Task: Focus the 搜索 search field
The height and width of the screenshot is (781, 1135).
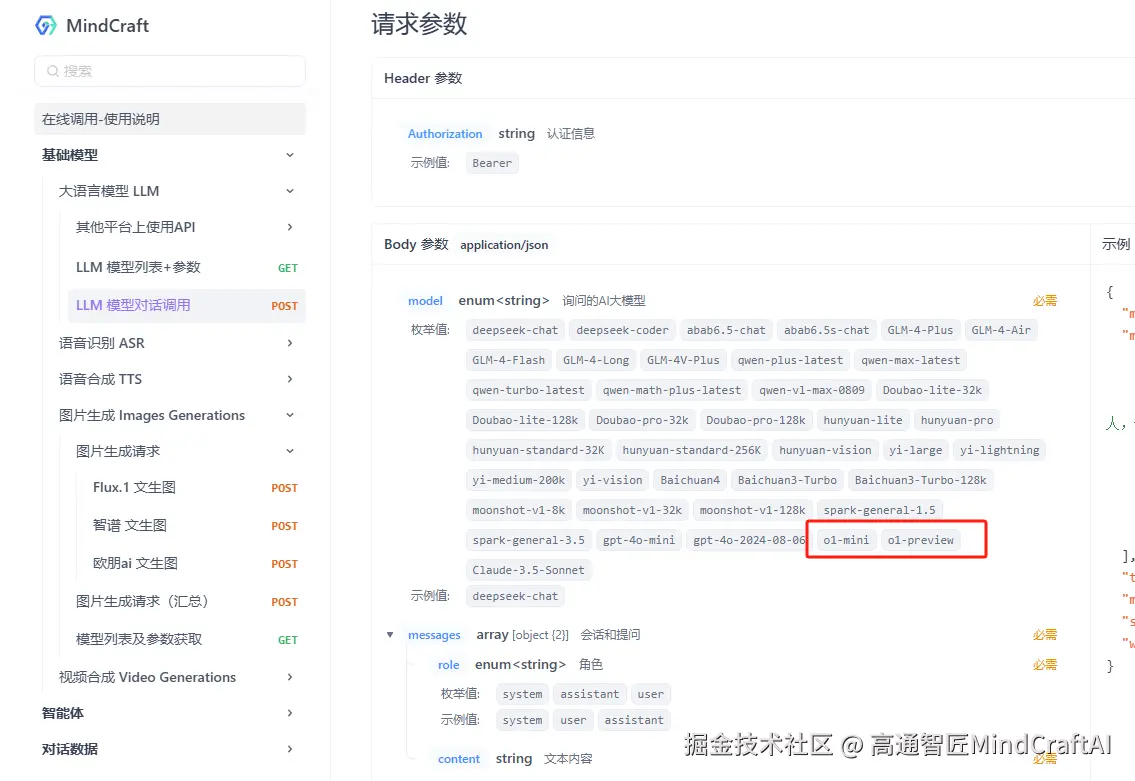Action: point(170,71)
